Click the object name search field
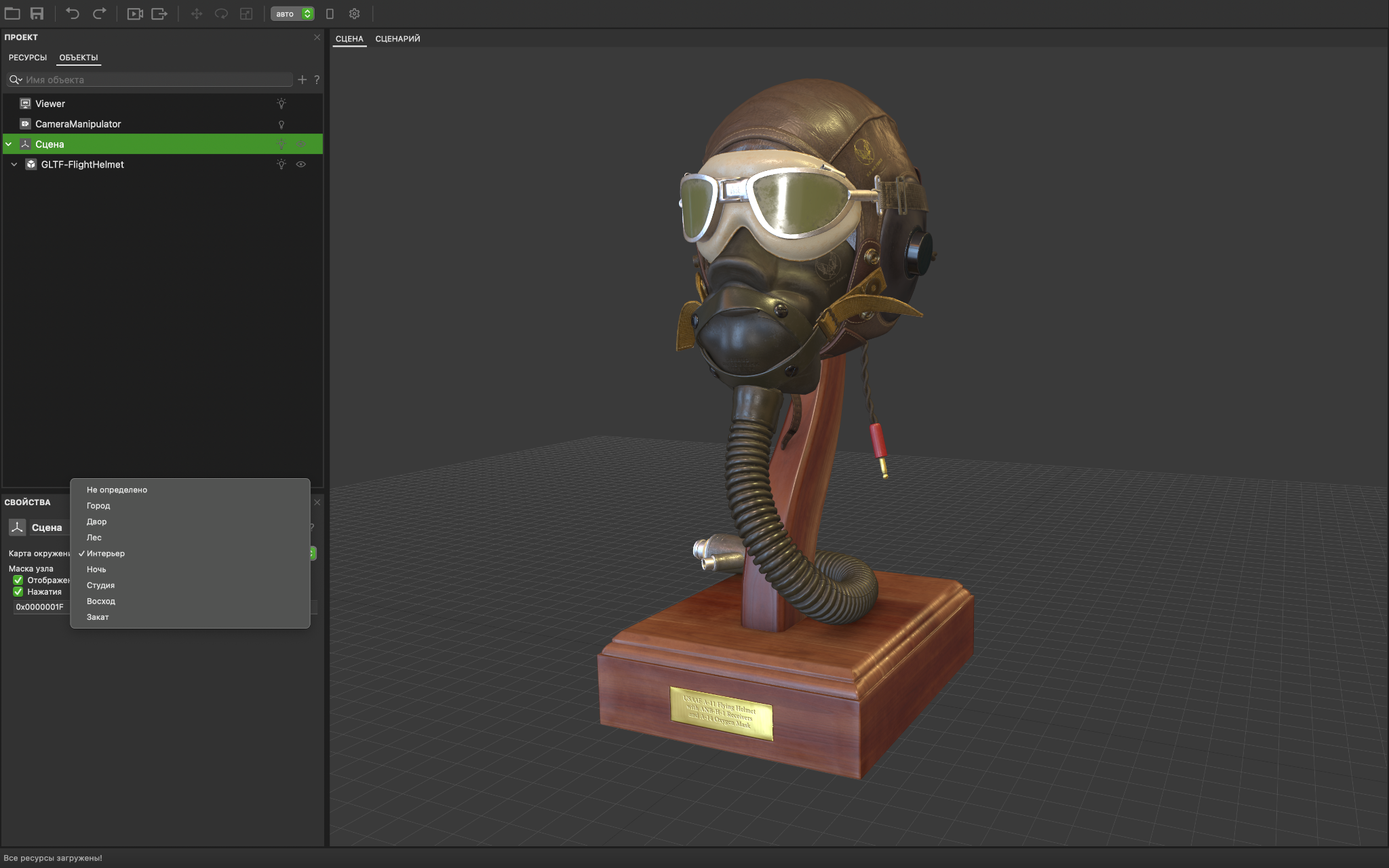Screen dimensions: 1389x868 point(156,79)
